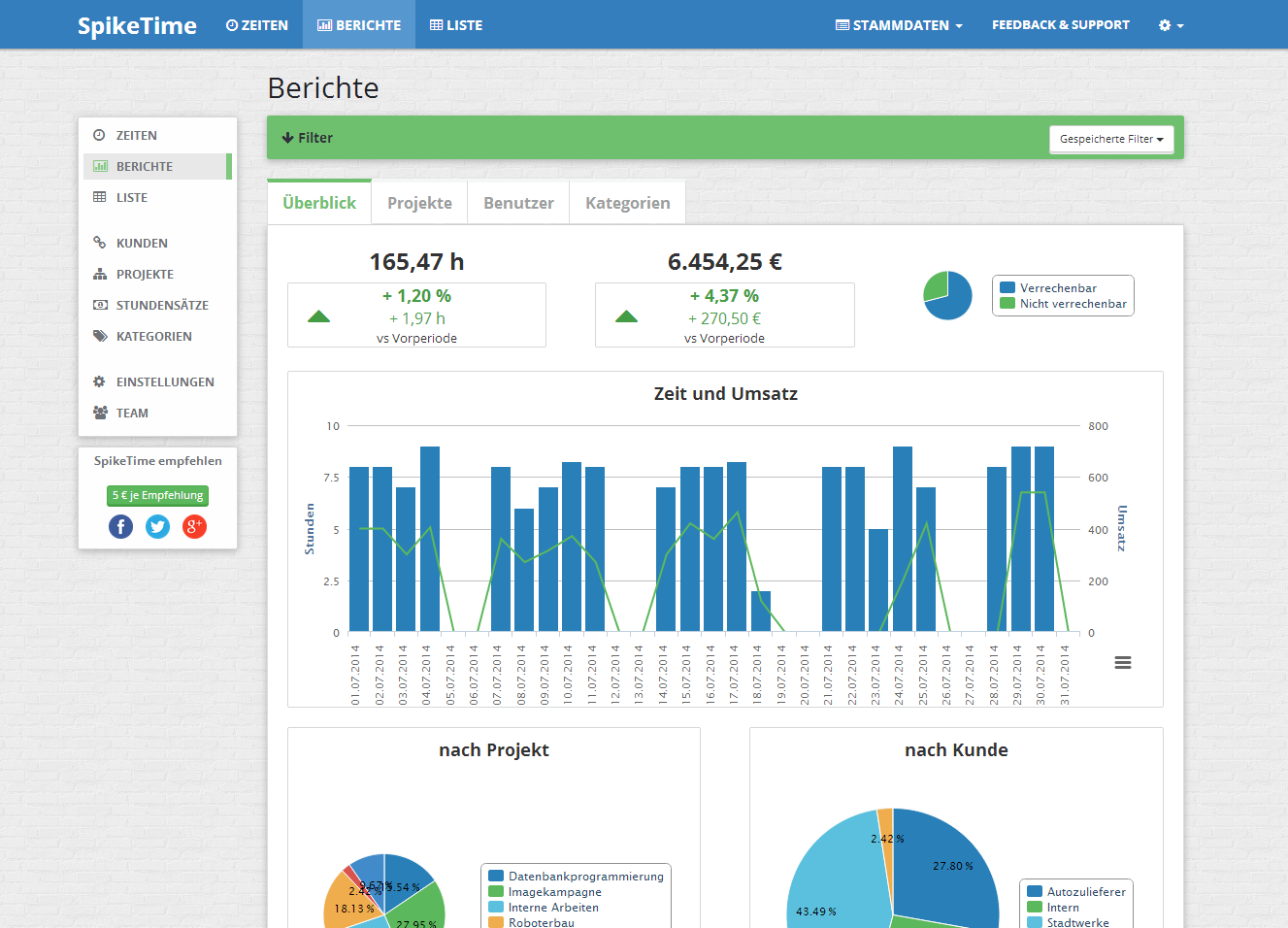Open the 'Gespeicherte Filter' dropdown

point(1111,139)
